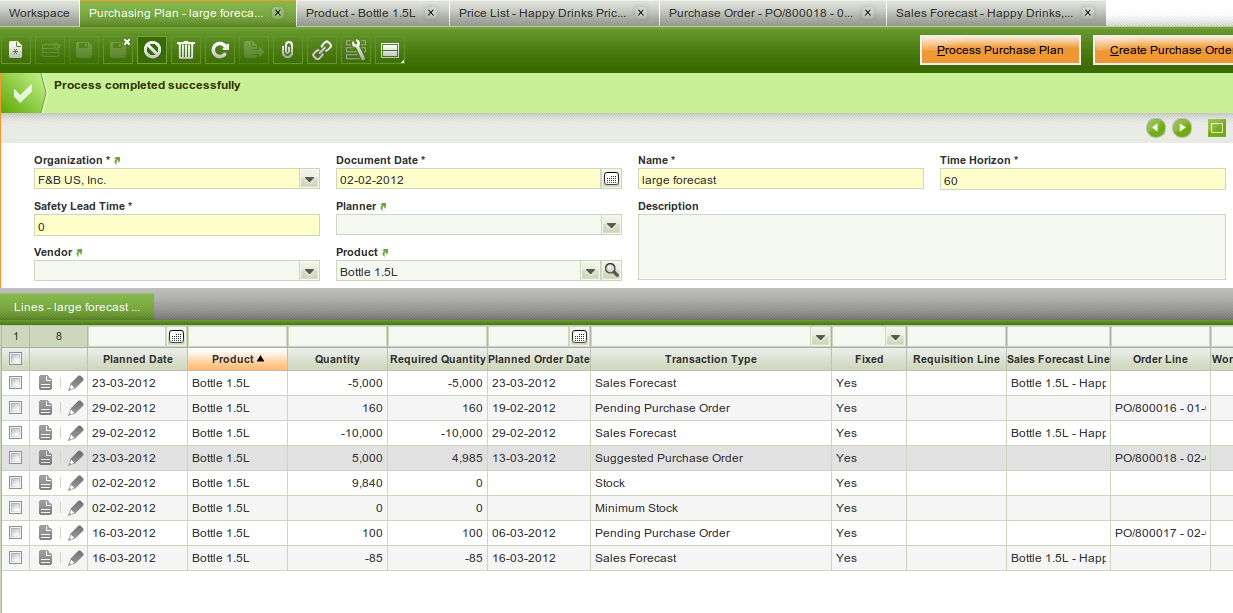This screenshot has width=1233, height=613.
Task: Click the Undo changes toolbar icon
Action: click(152, 50)
